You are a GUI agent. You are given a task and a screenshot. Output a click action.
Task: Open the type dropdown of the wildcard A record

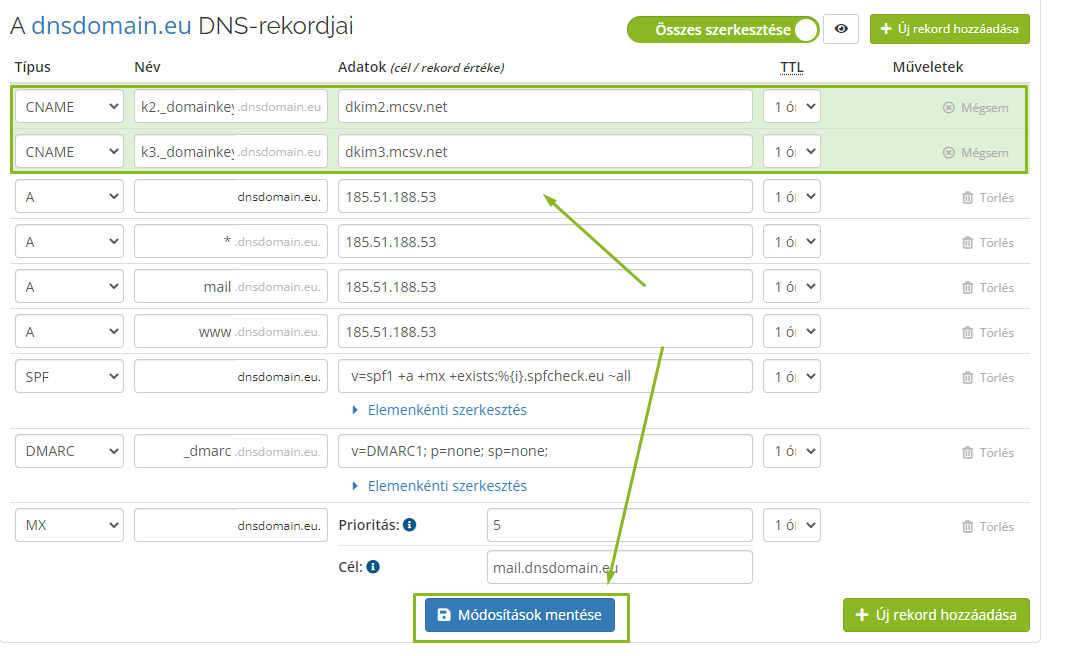coord(69,241)
